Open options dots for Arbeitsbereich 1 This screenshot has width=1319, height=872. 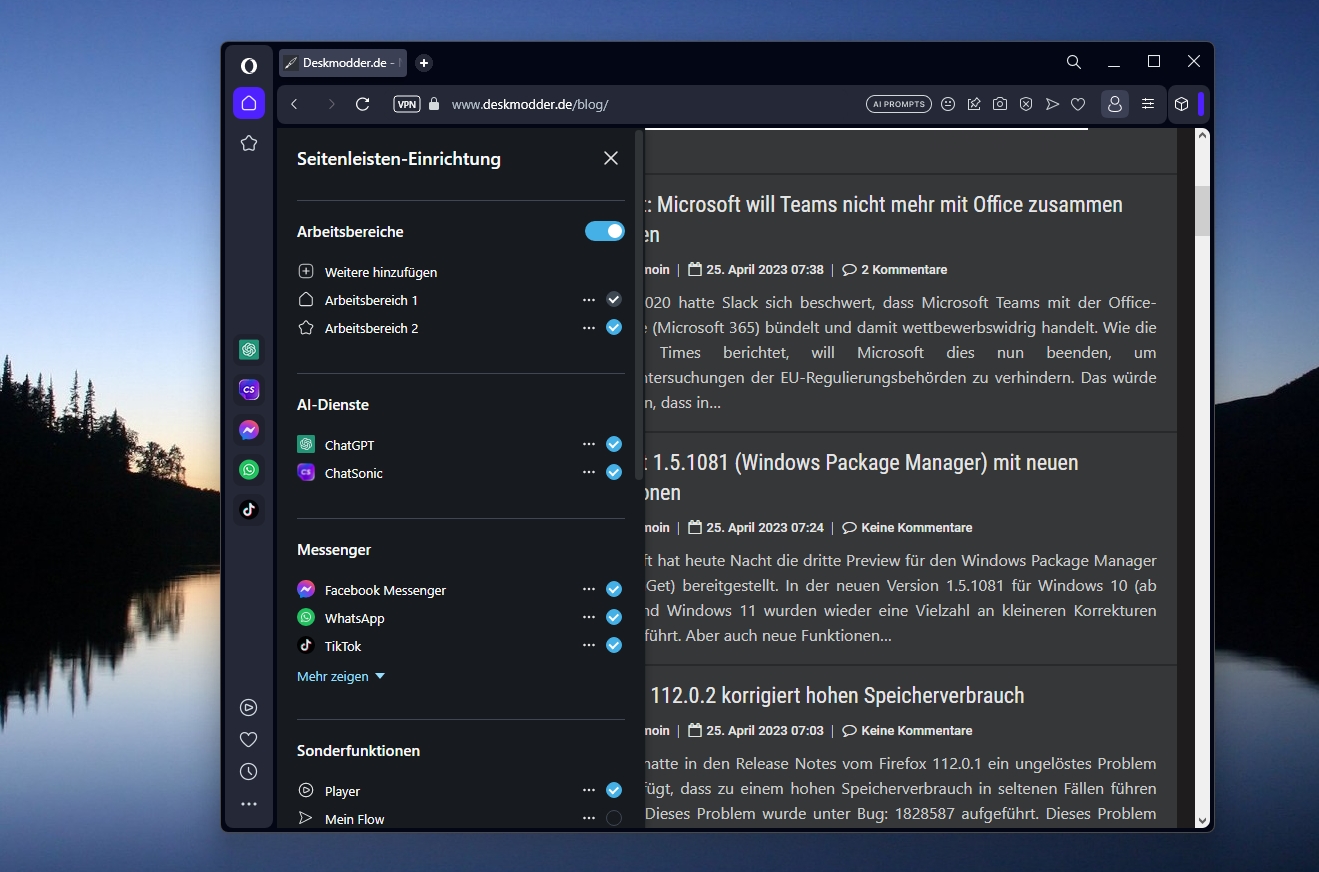coord(589,300)
